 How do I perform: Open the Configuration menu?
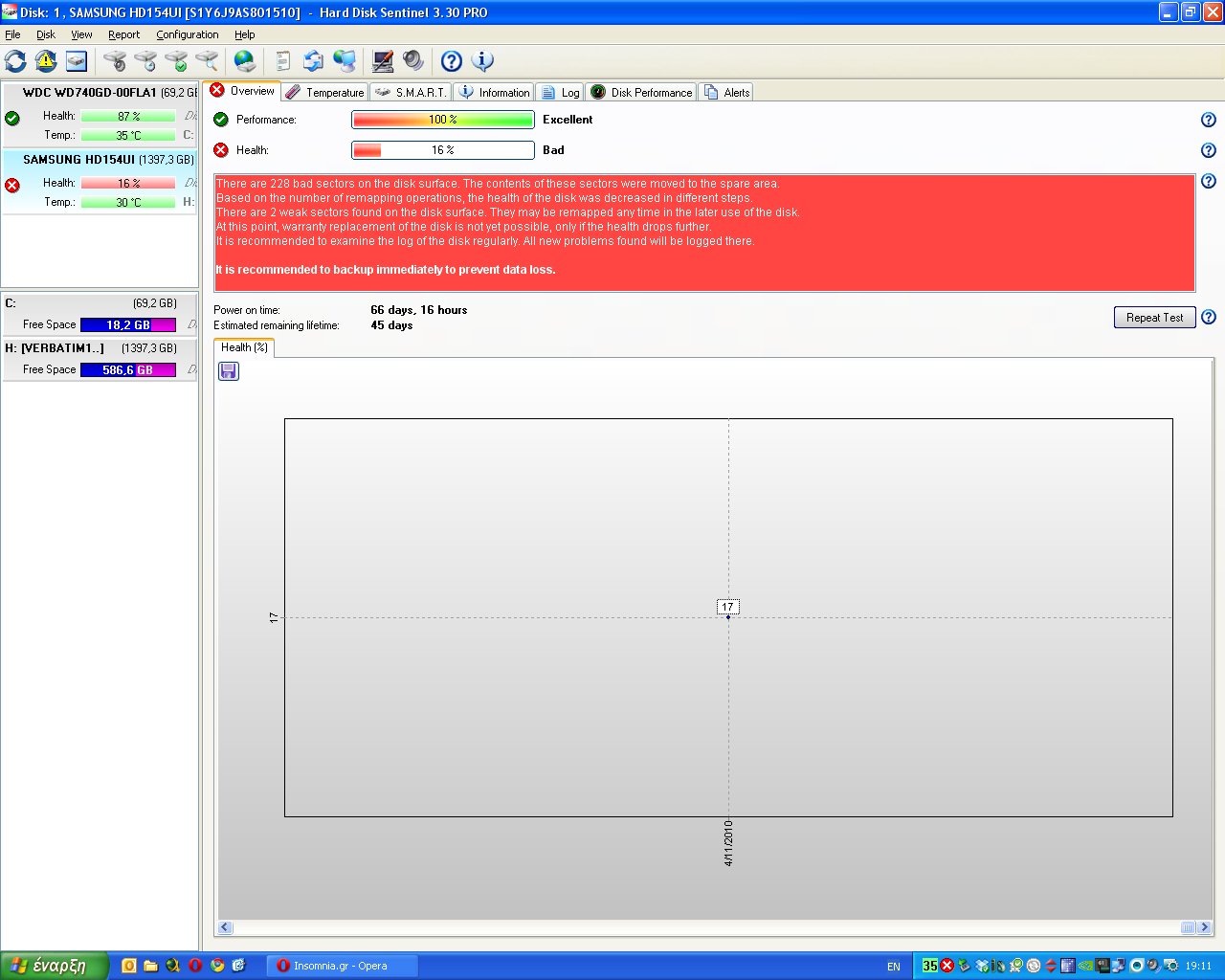coord(188,34)
